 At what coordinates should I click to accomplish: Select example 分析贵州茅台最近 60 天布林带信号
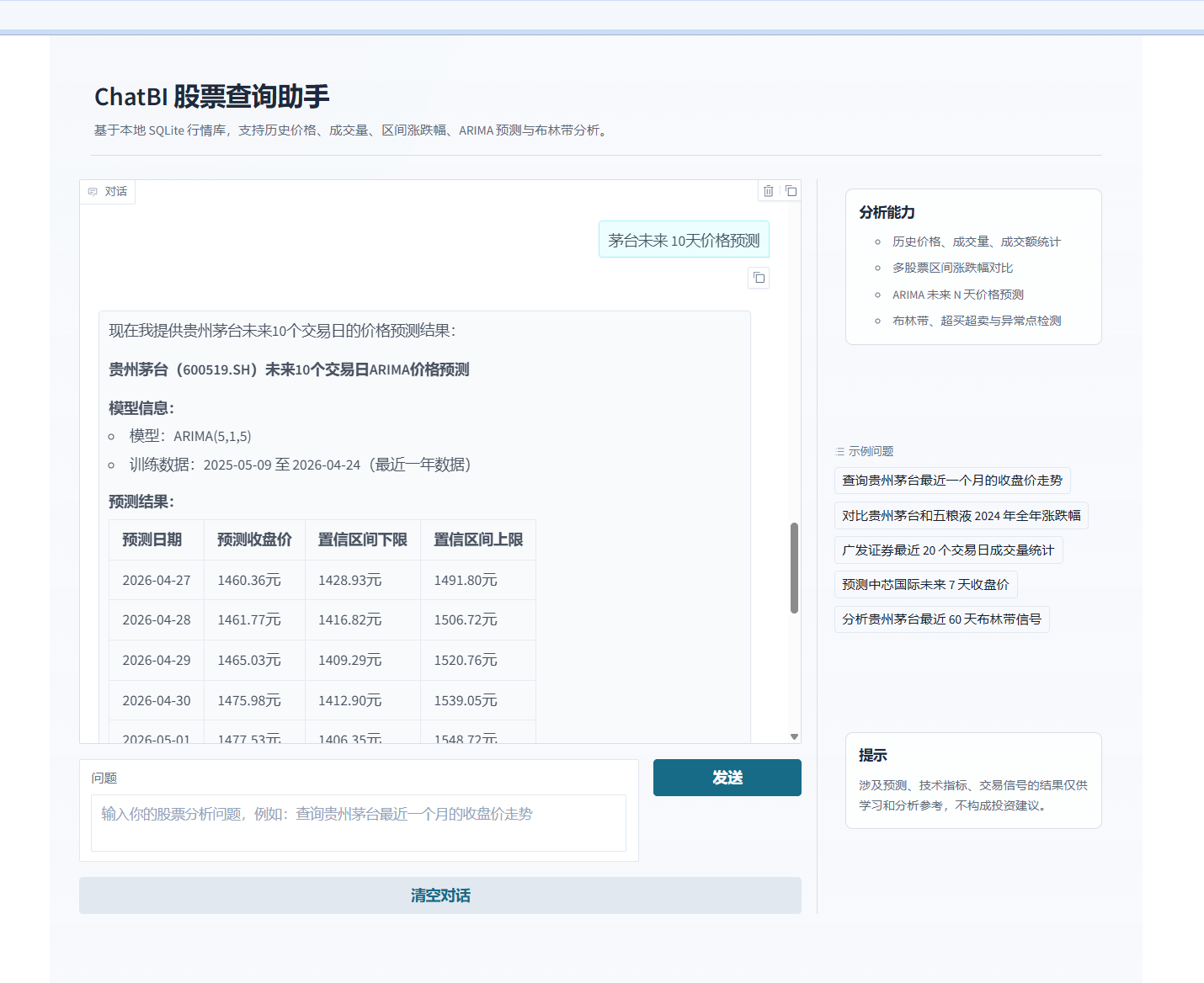[x=941, y=619]
